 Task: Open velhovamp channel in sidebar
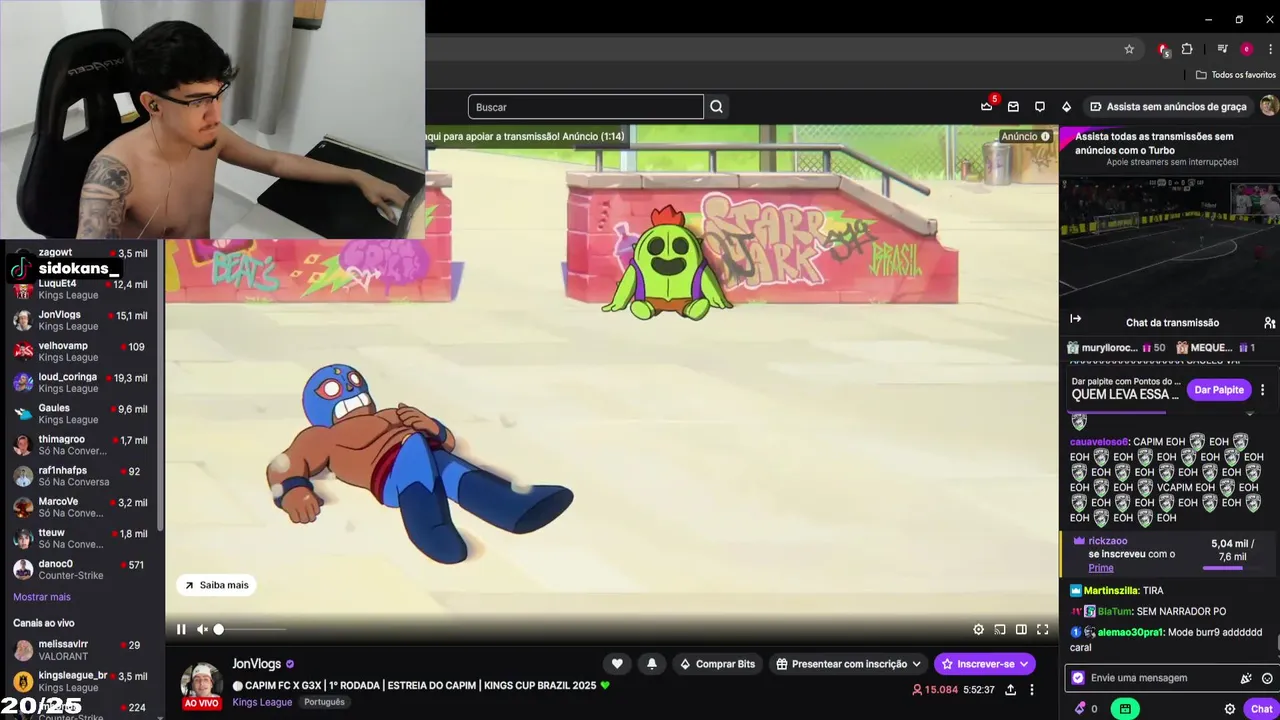tap(80, 351)
